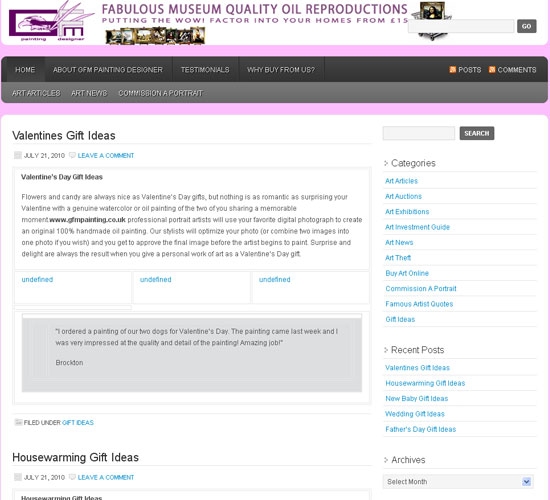The image size is (550, 500).
Task: Go to Why Buy From Us page
Action: pyautogui.click(x=281, y=69)
